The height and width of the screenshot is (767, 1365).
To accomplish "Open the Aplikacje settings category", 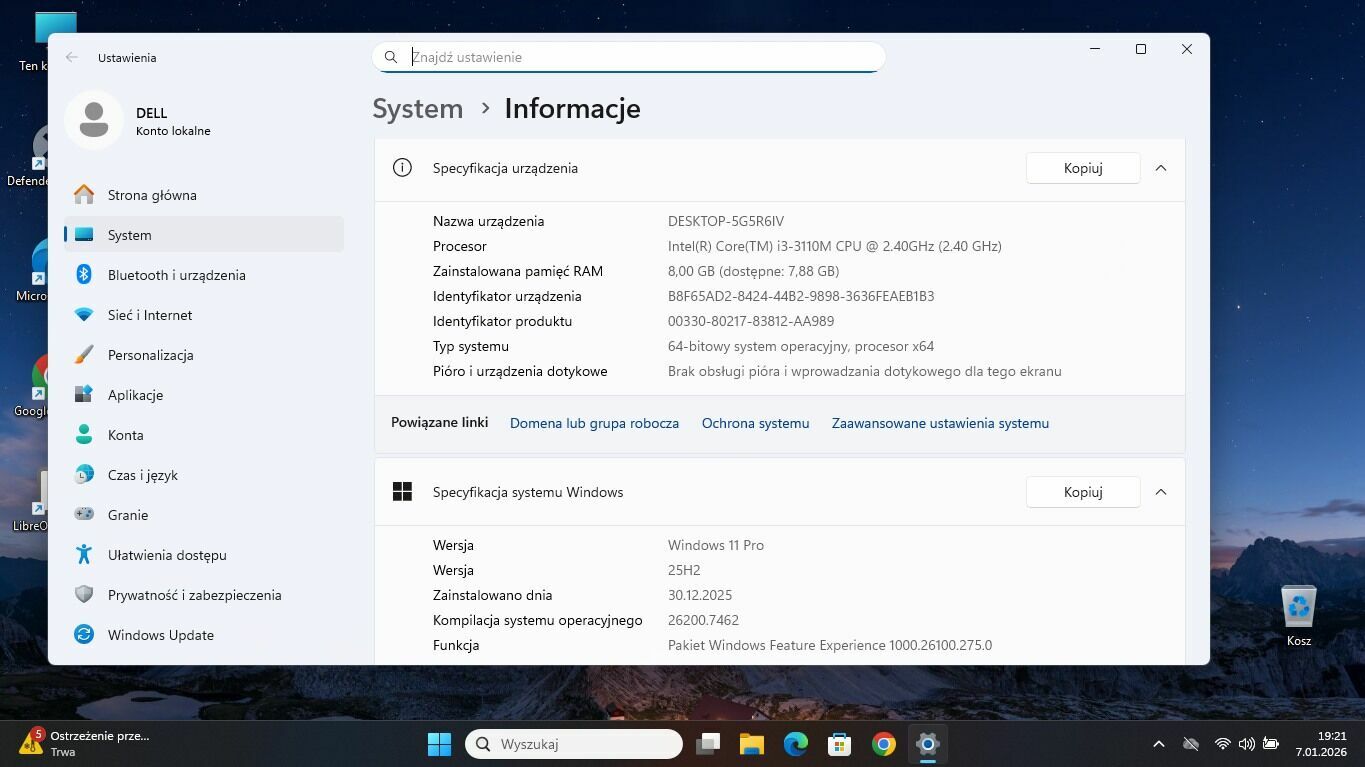I will click(x=135, y=395).
